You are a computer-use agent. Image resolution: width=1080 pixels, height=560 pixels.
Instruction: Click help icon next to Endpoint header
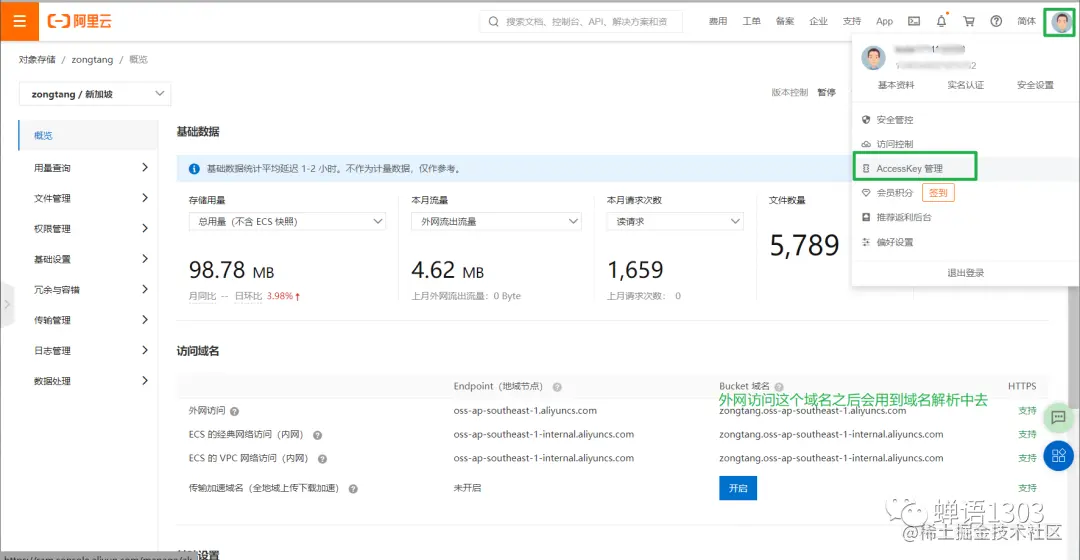point(557,387)
